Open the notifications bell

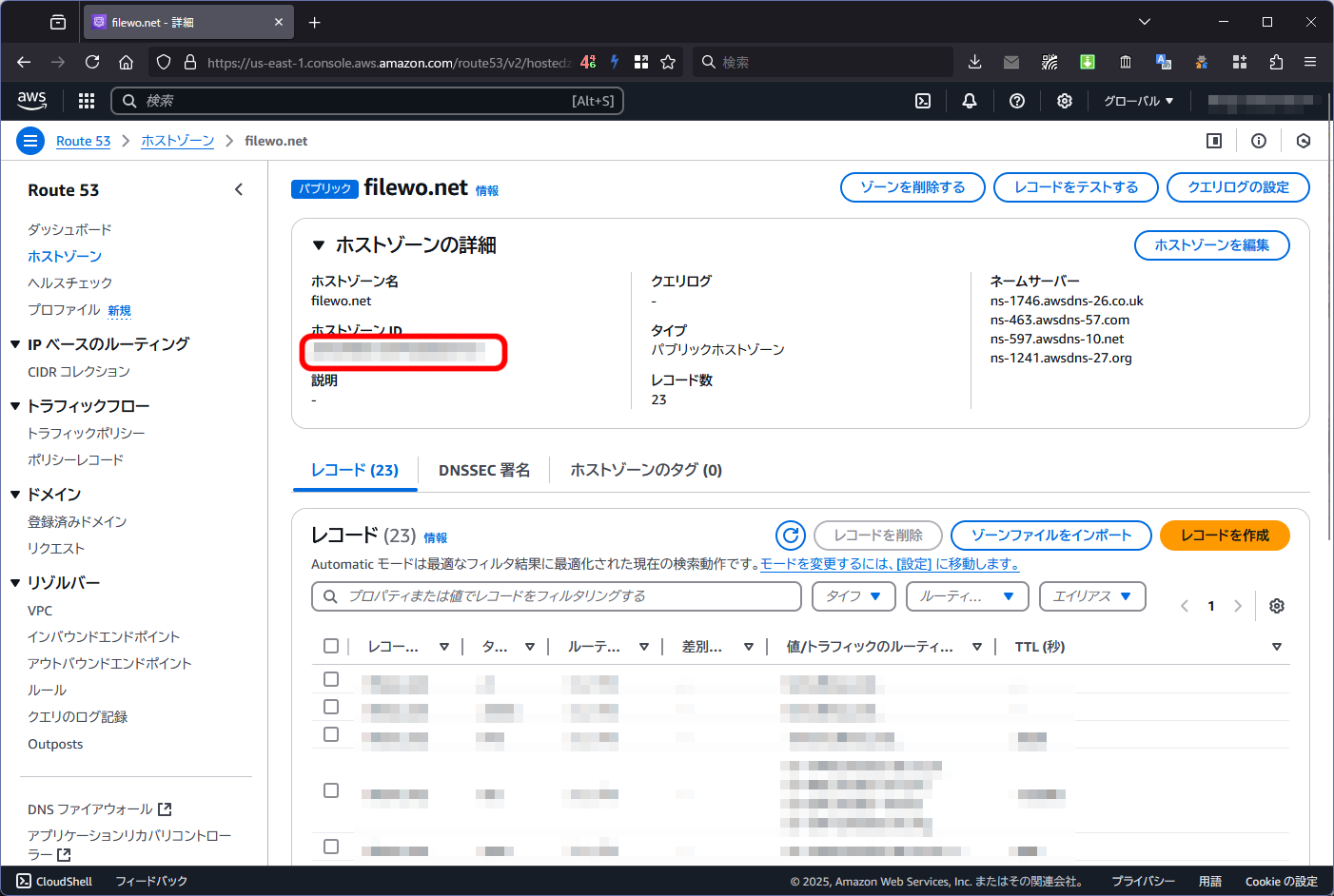pyautogui.click(x=970, y=101)
